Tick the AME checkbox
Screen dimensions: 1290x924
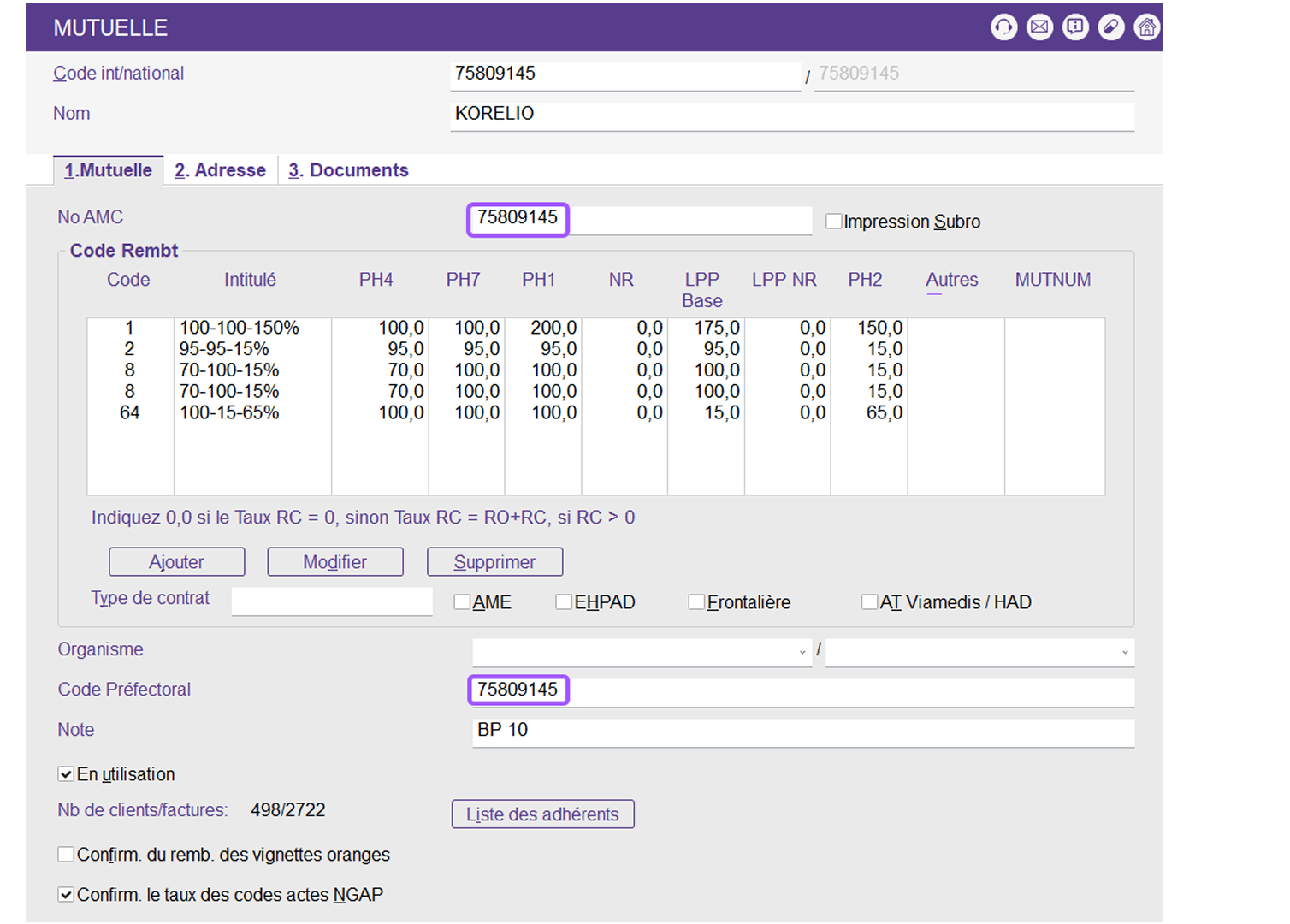point(462,602)
